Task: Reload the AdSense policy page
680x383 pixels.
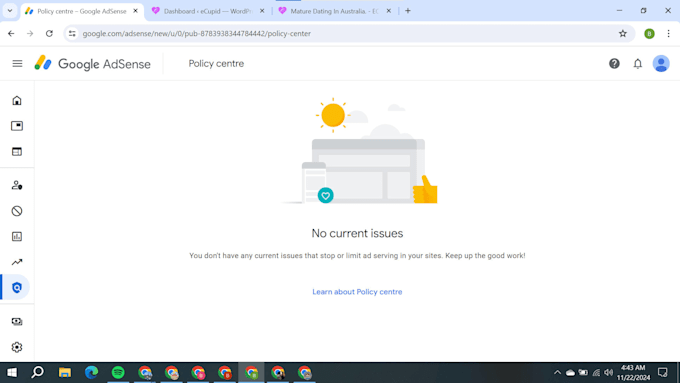Action: coord(49,33)
